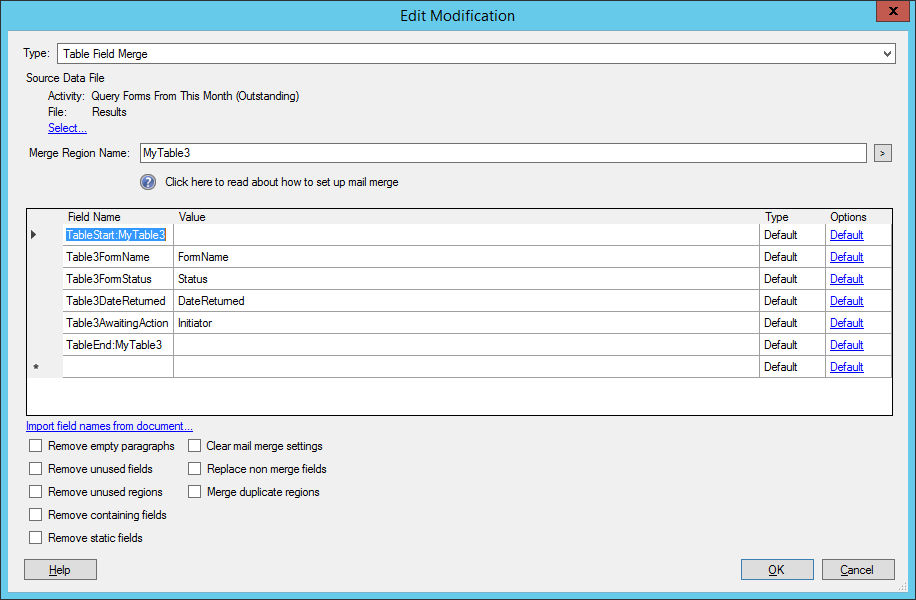This screenshot has width=916, height=600.
Task: Click the Select... source data file link
Action: point(67,128)
